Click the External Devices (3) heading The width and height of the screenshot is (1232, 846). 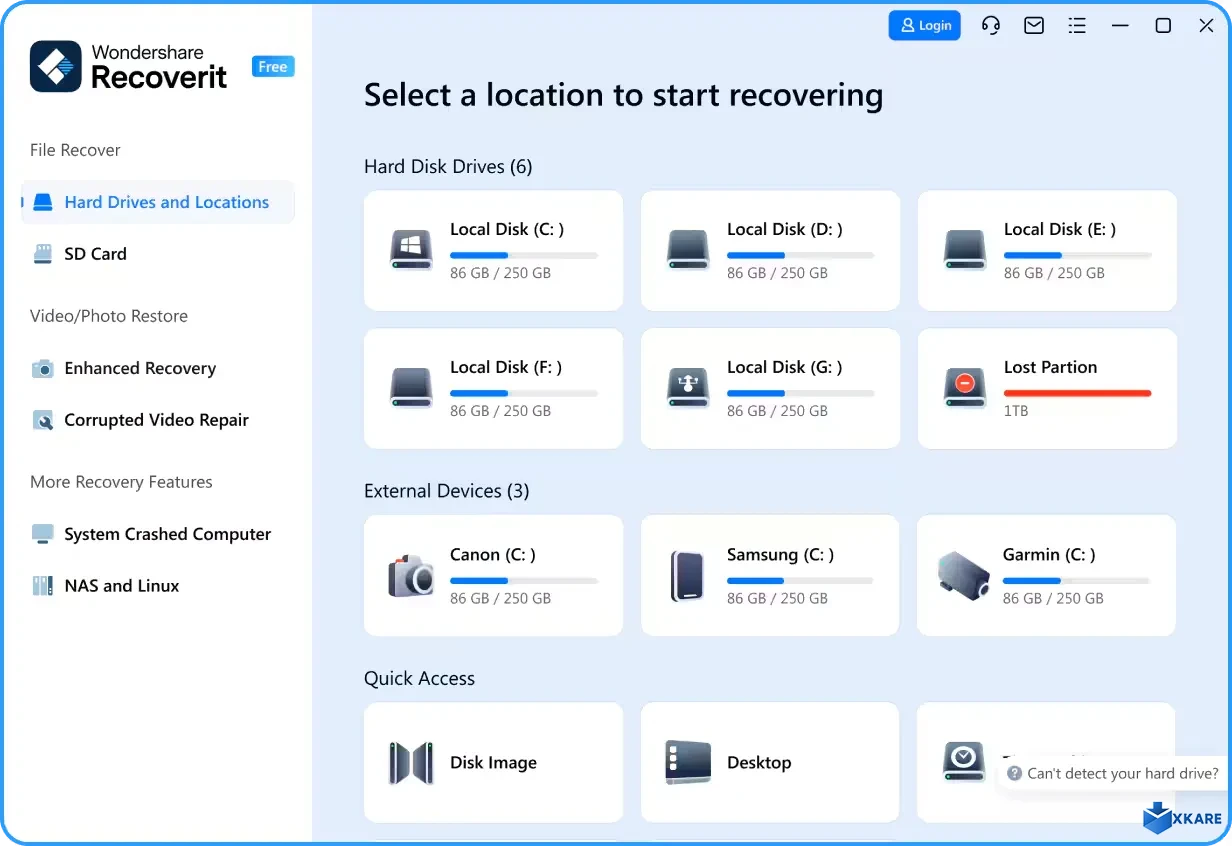point(447,491)
